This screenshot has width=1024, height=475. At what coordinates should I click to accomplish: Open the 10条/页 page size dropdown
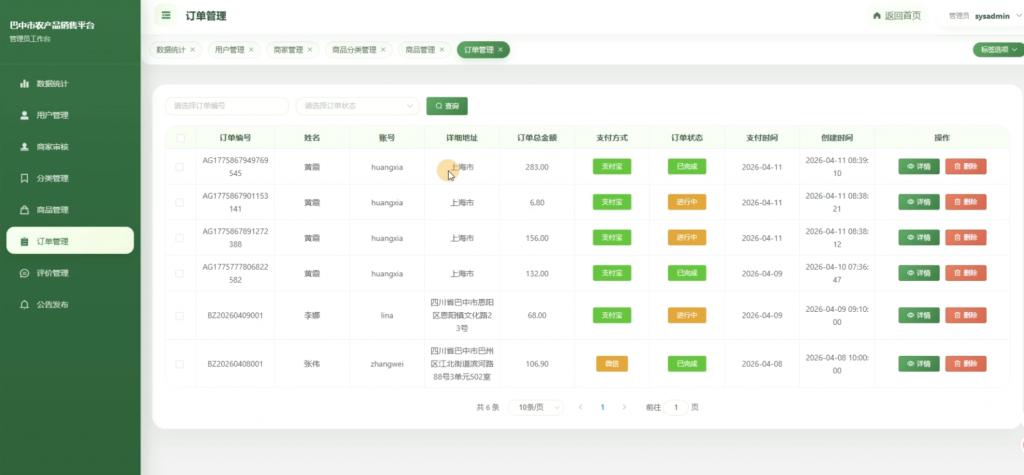tap(536, 407)
